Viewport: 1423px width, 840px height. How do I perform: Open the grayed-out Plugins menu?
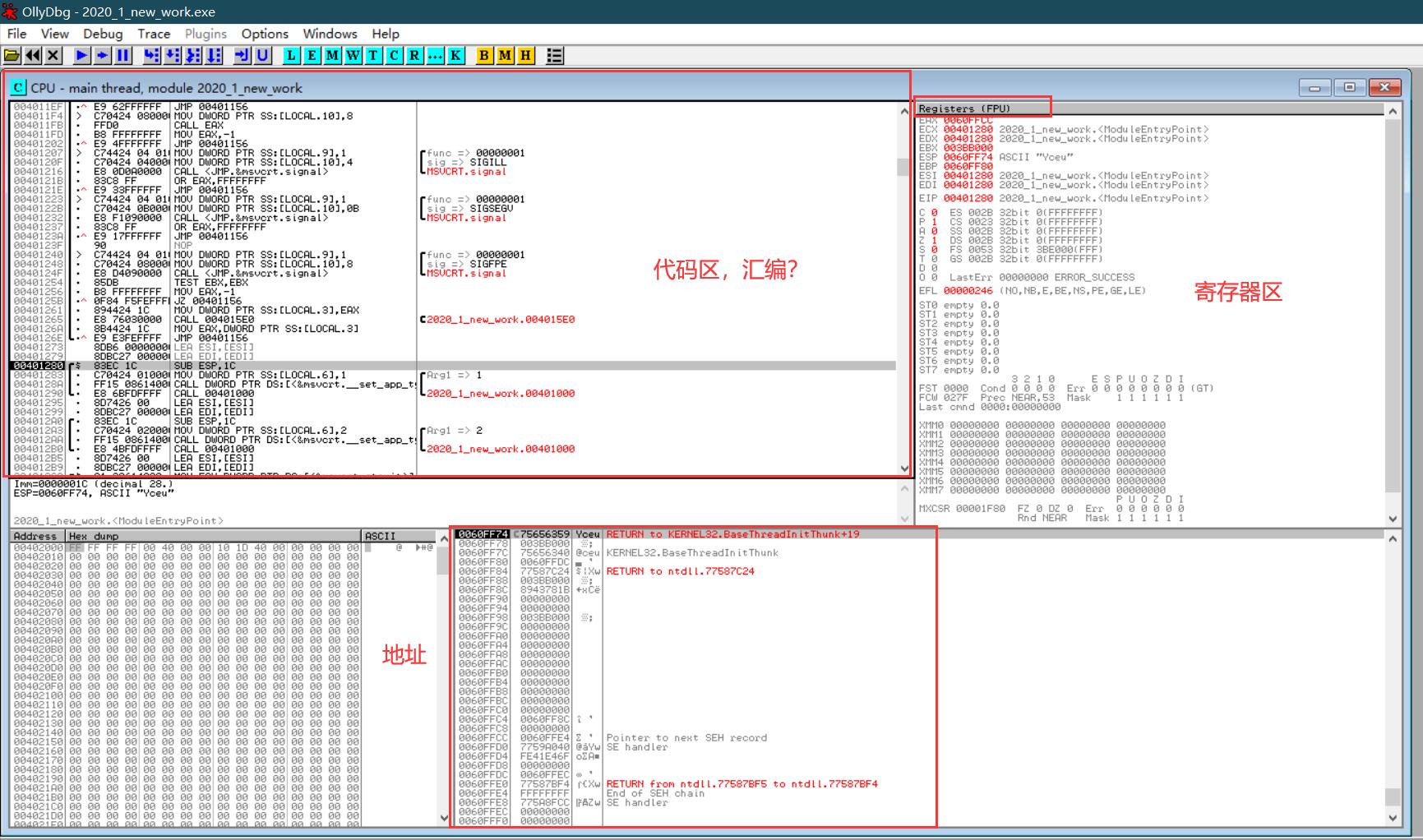point(206,34)
